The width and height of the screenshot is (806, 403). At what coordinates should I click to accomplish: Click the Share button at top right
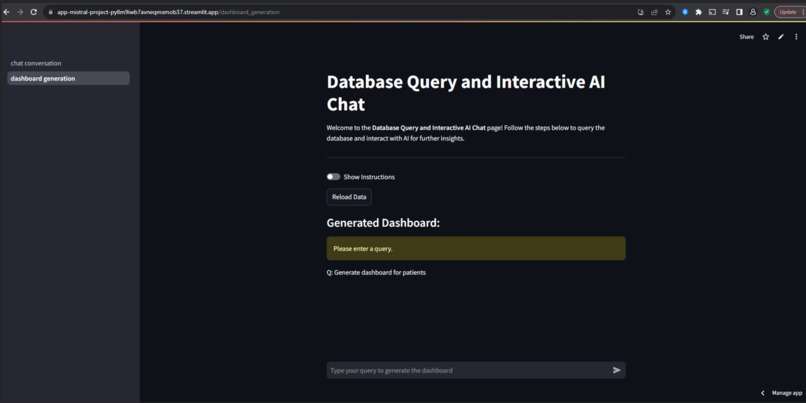[x=746, y=37]
